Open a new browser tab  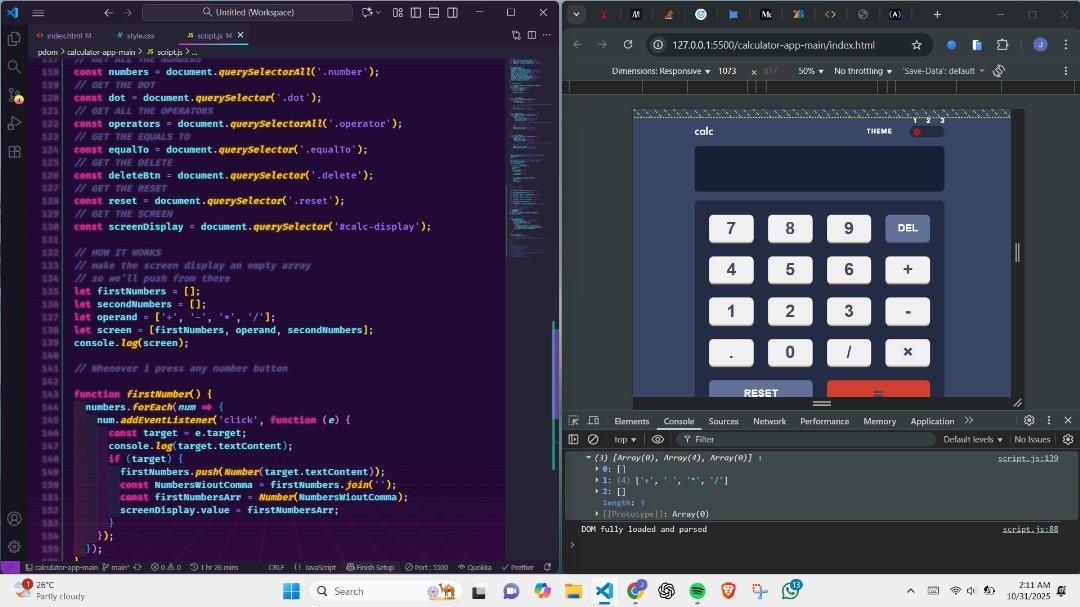coord(937,14)
